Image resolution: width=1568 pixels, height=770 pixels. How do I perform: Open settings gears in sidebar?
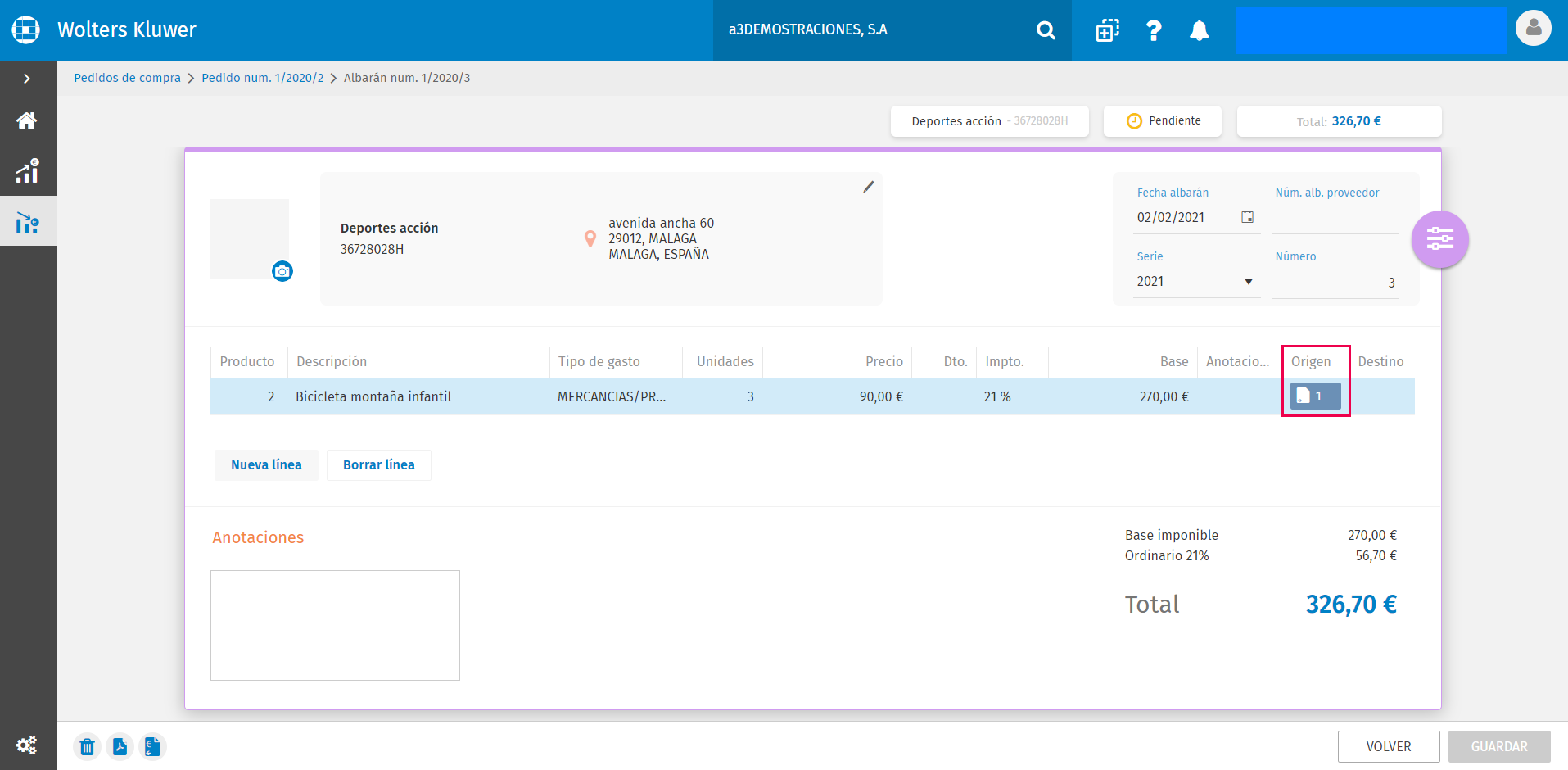[x=27, y=745]
